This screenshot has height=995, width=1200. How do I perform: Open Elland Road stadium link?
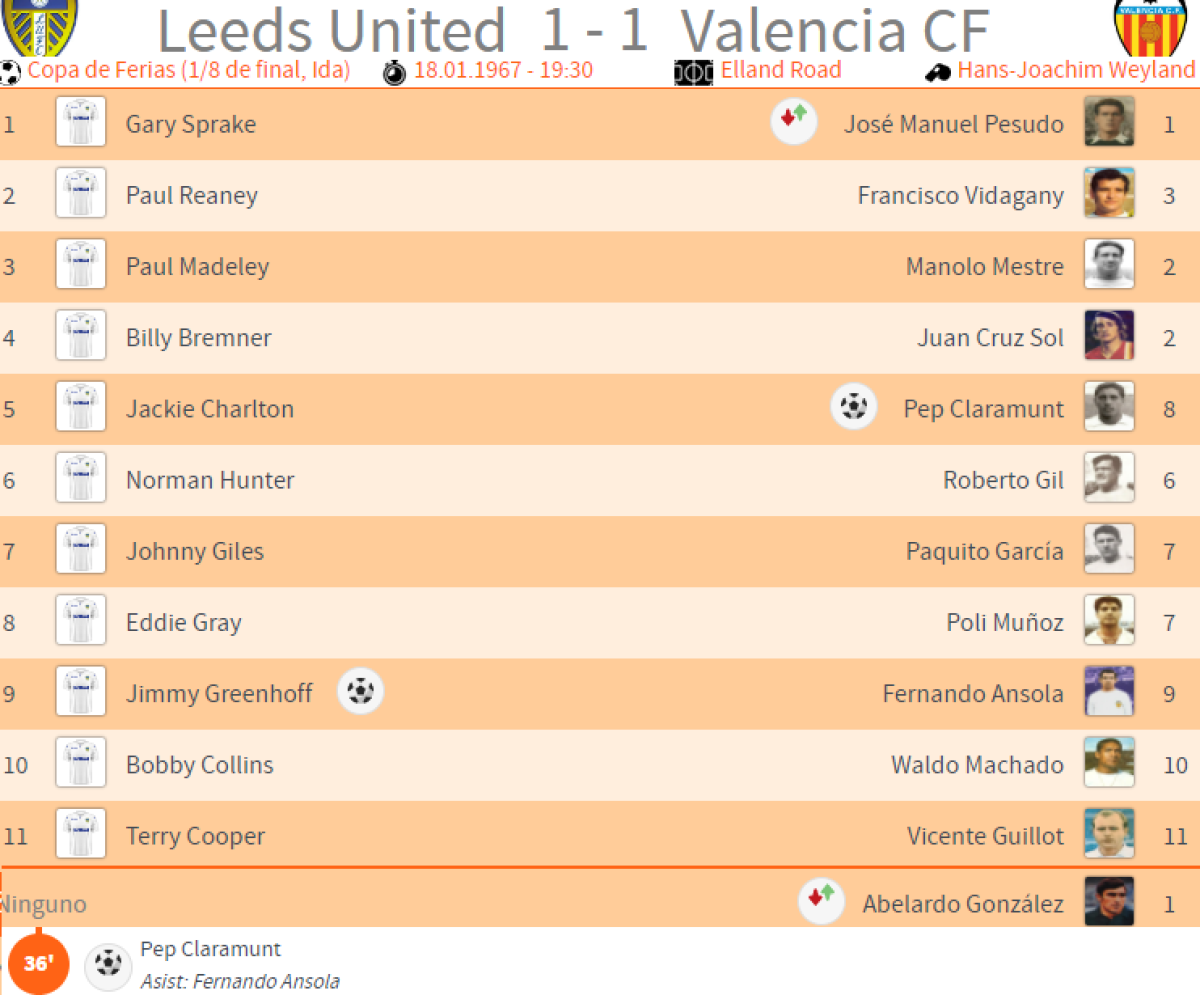click(781, 71)
